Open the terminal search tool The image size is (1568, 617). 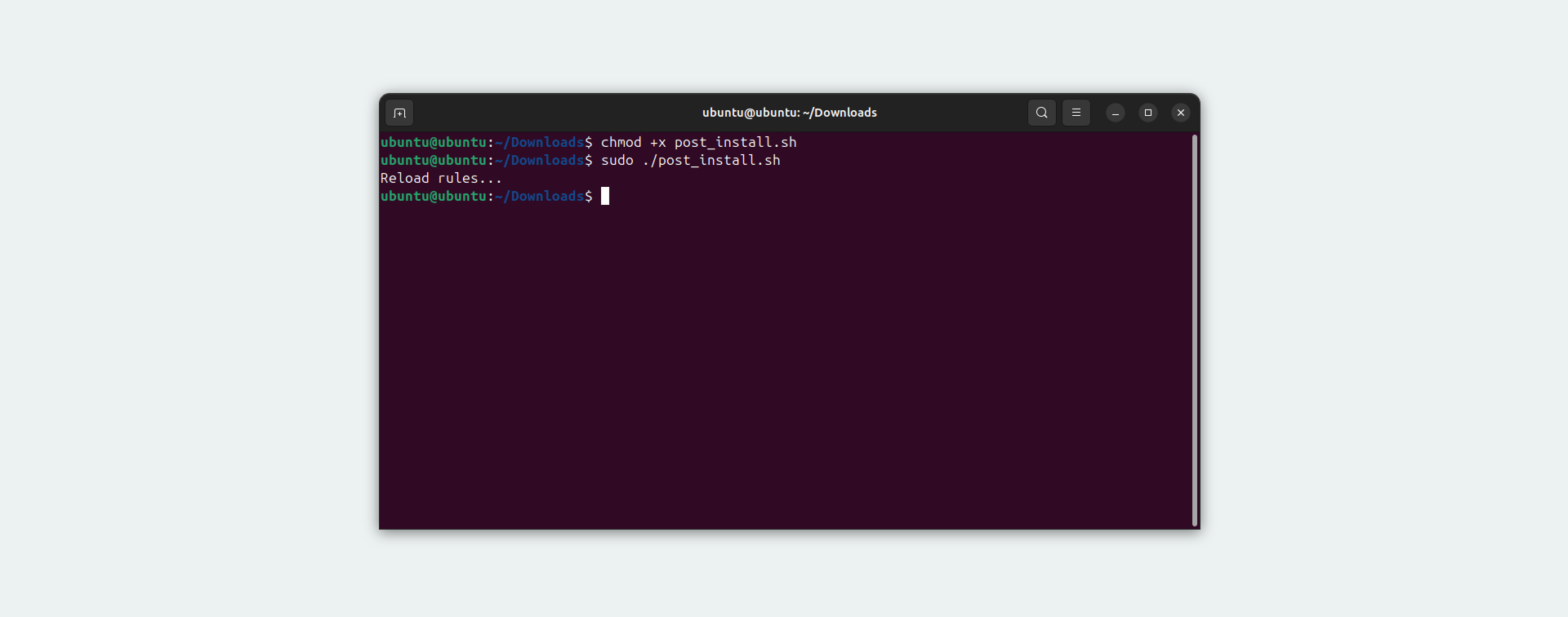pyautogui.click(x=1041, y=113)
